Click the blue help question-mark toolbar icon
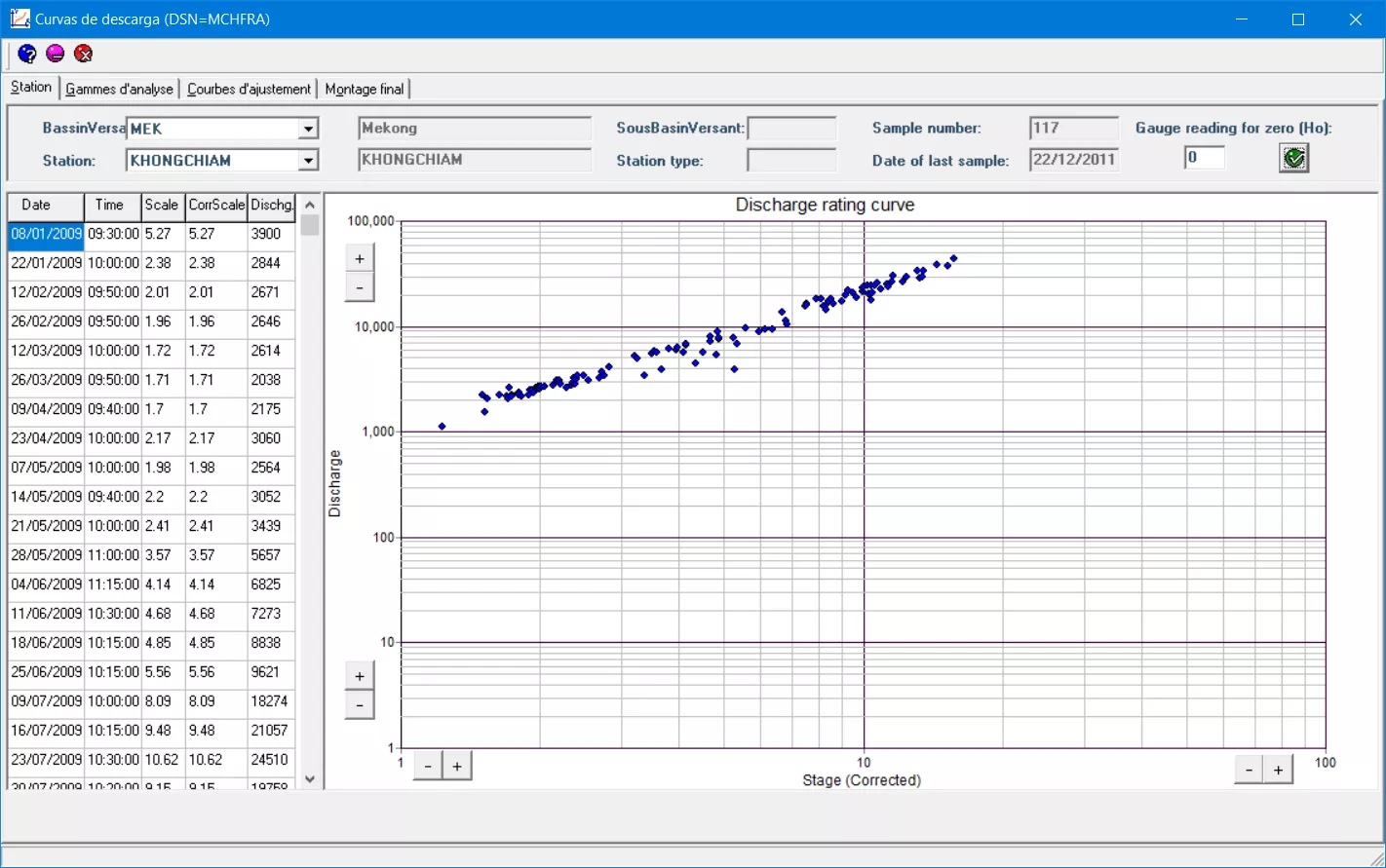This screenshot has height=868, width=1386. click(27, 54)
